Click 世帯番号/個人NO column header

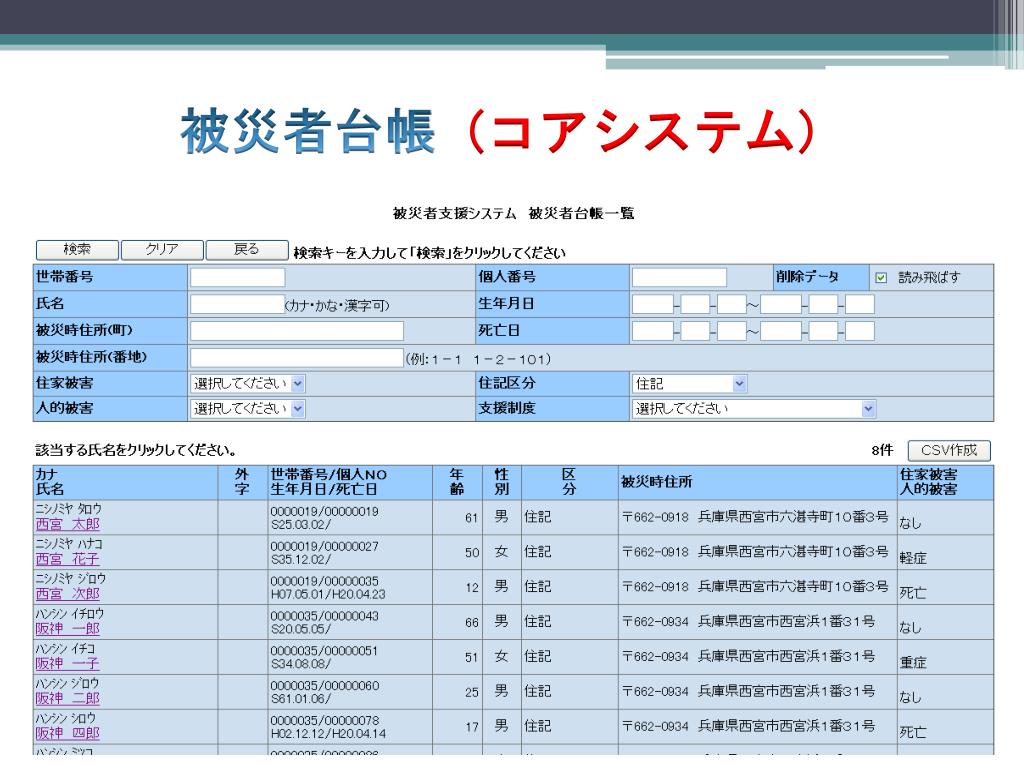pos(350,482)
